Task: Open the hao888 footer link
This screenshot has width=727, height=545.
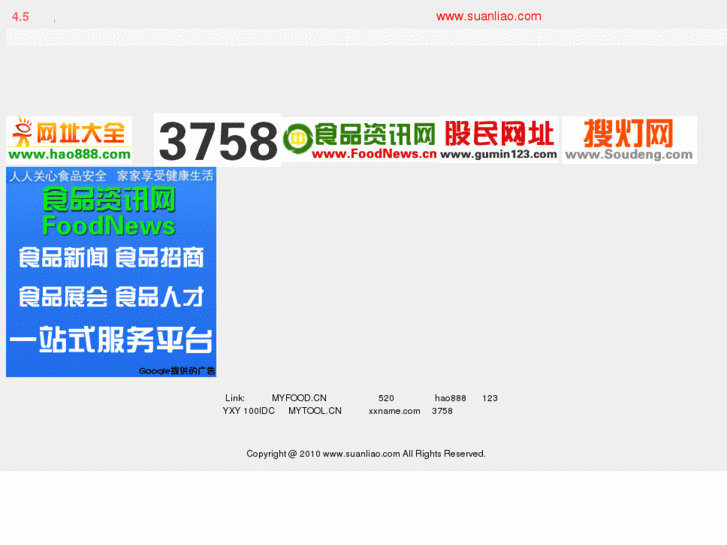Action: [450, 398]
